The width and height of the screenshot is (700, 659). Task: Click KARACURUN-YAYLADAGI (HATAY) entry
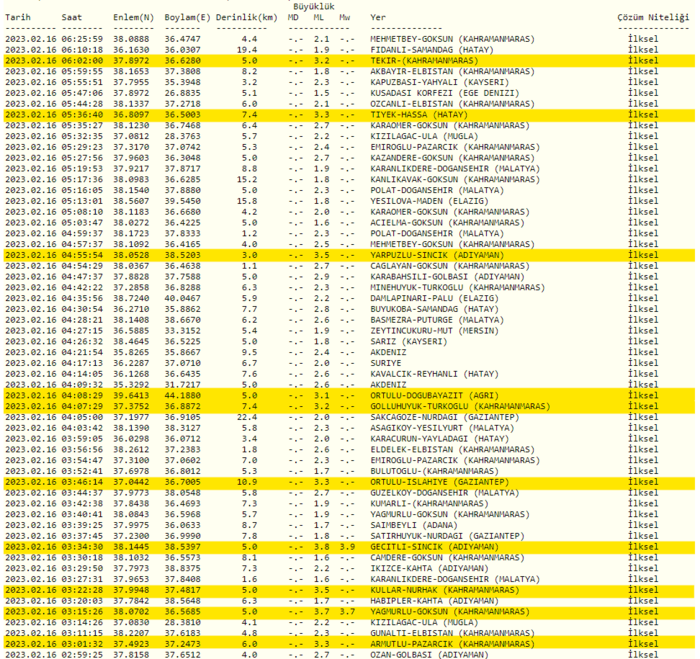point(439,439)
